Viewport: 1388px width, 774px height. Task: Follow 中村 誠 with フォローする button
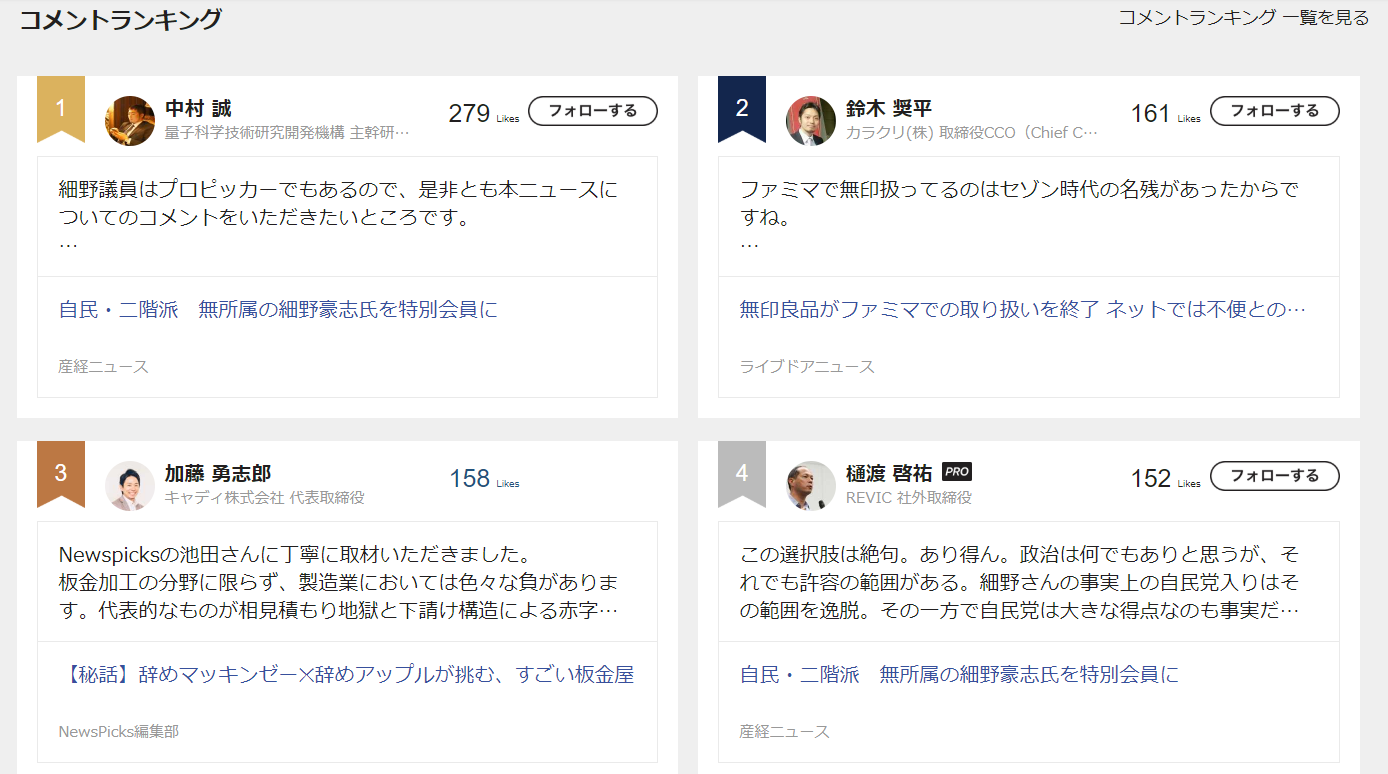(593, 111)
